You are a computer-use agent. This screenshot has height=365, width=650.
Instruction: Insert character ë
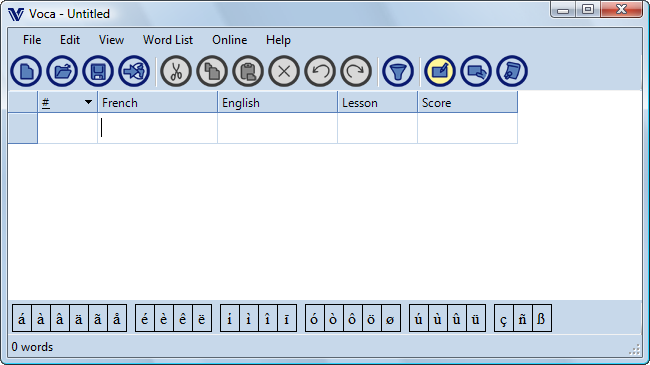[x=202, y=319]
